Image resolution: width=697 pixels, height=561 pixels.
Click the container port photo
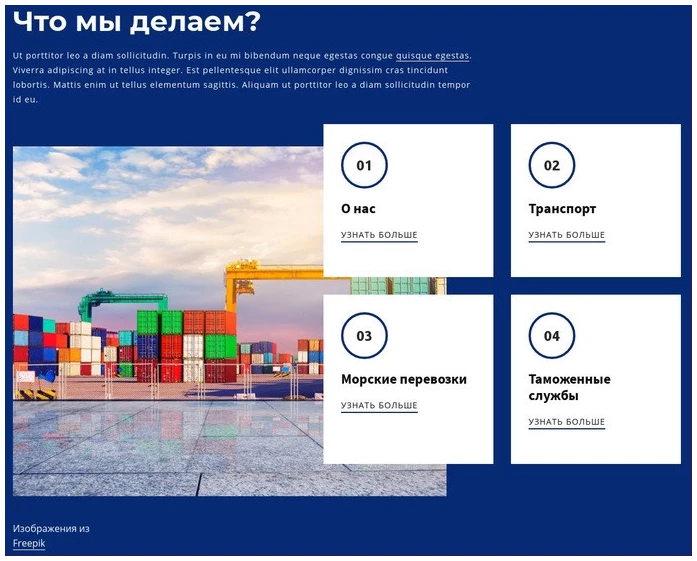168,321
